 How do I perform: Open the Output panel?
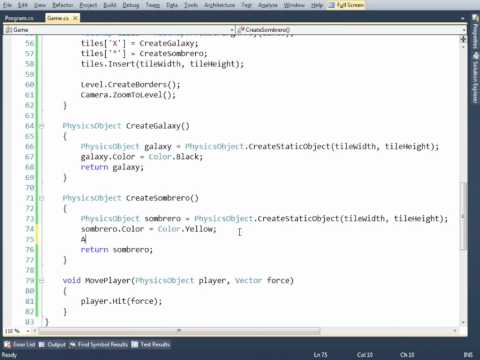53,344
